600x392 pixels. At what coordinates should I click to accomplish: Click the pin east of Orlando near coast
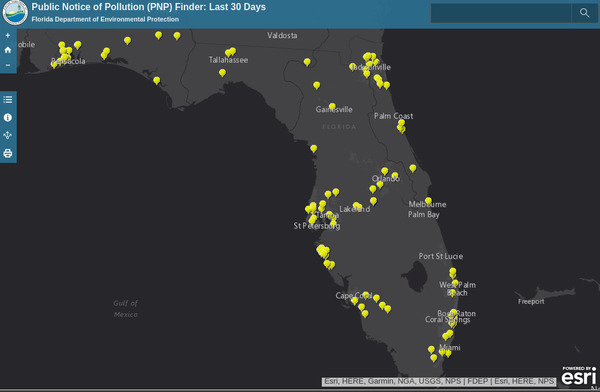[x=412, y=168]
